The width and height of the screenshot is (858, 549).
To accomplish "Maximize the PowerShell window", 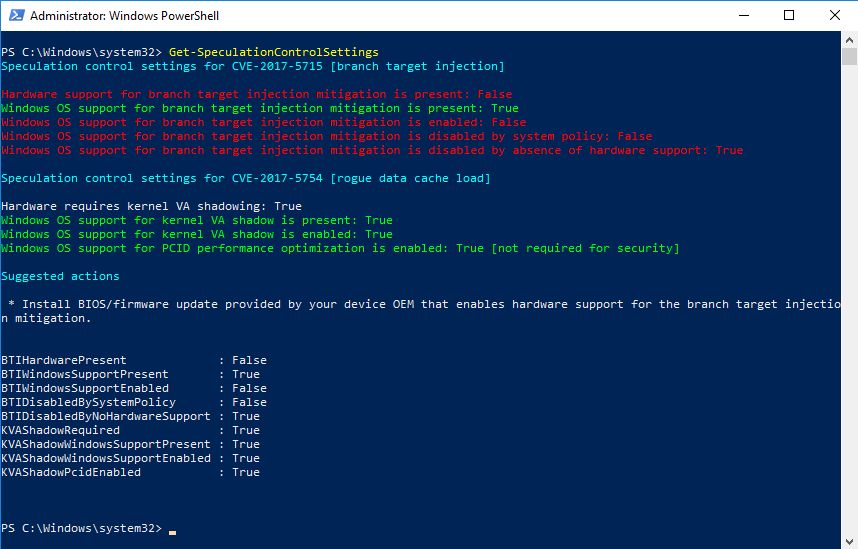I will [789, 16].
